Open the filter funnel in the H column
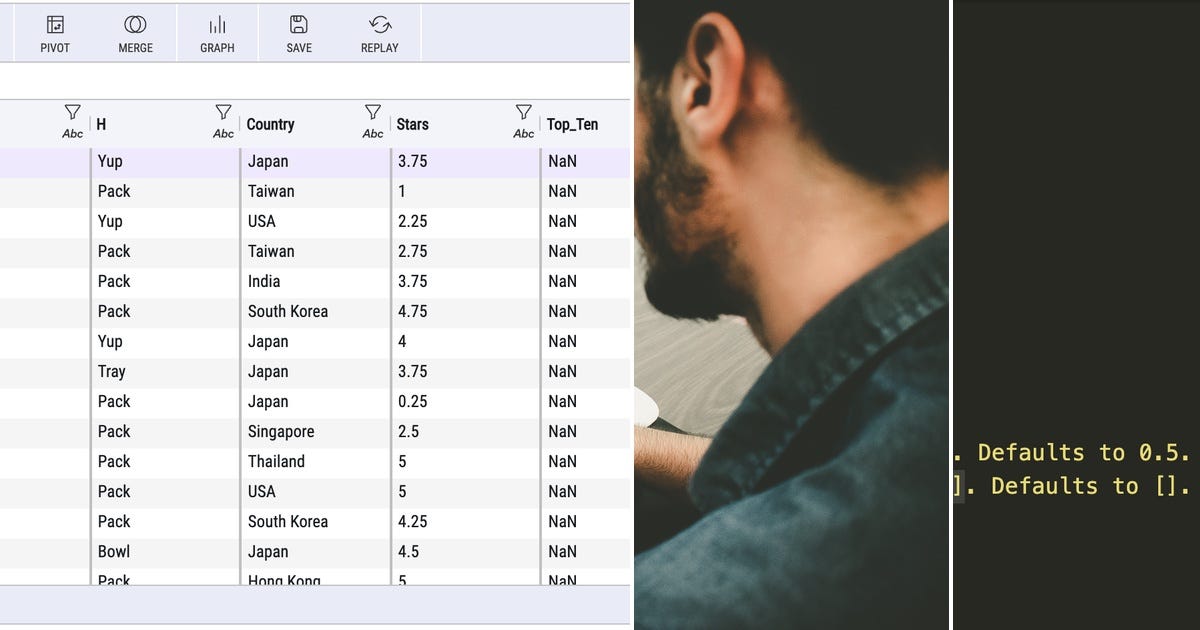 (x=223, y=112)
